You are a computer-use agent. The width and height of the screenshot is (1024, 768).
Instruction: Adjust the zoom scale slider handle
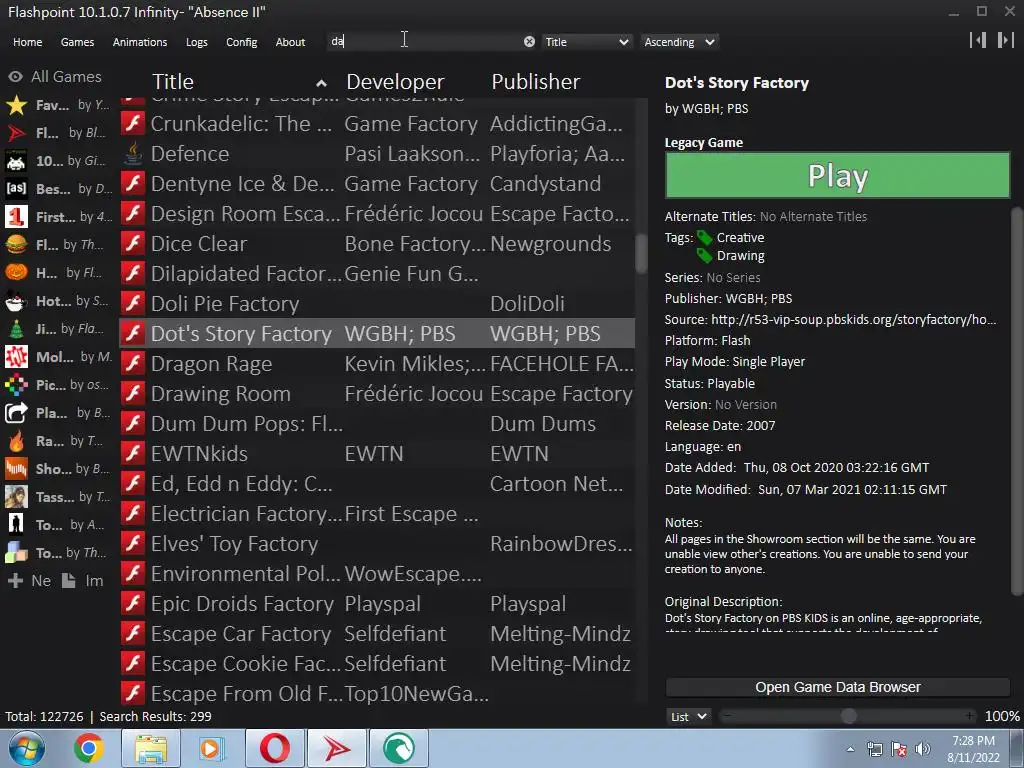[848, 716]
